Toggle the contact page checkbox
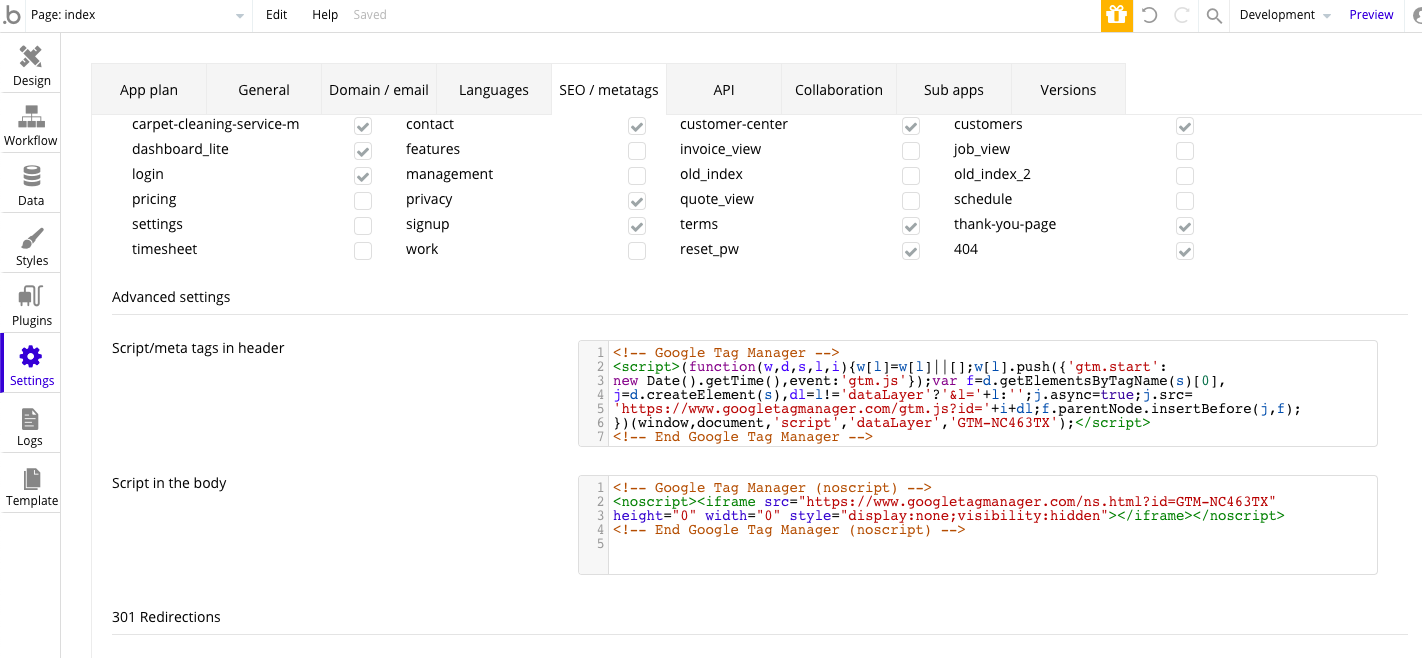 (637, 126)
